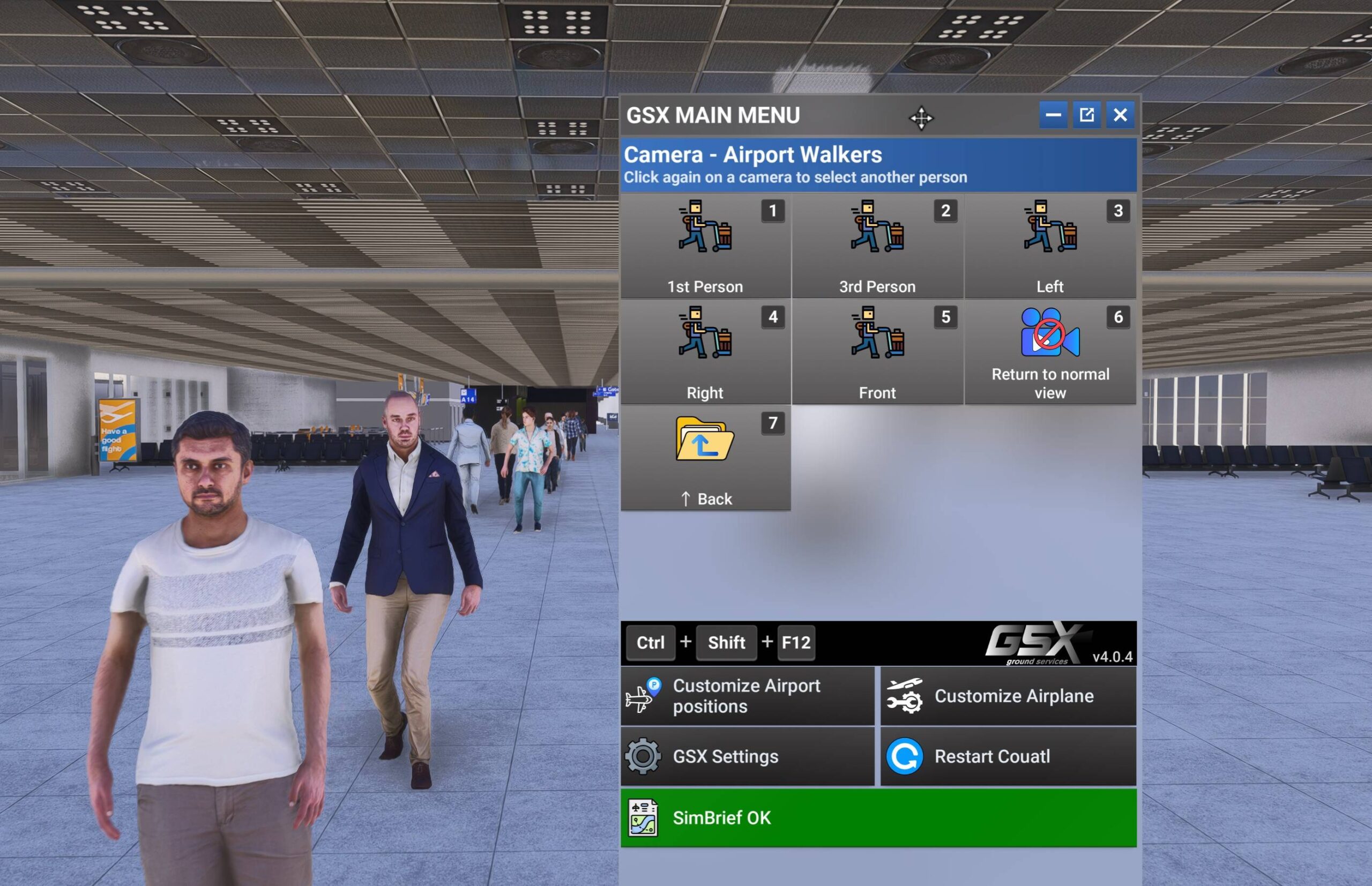This screenshot has width=1372, height=886.
Task: Open Customize Airplane
Action: coord(1009,696)
